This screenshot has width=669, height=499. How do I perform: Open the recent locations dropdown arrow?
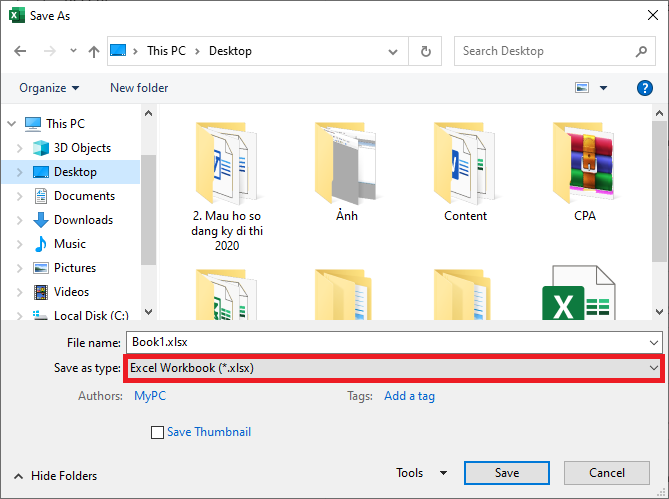pos(73,51)
